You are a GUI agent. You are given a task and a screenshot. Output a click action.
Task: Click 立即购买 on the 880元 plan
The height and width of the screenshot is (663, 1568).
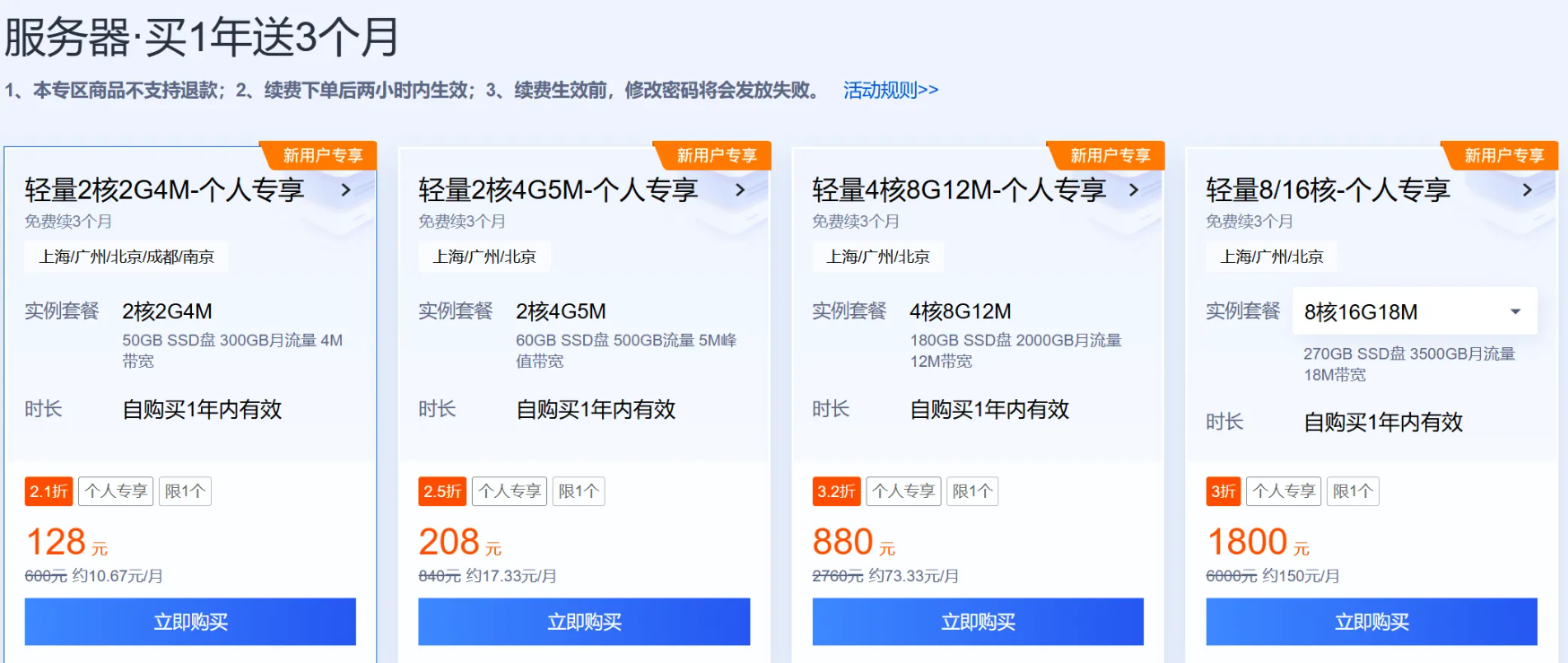[977, 622]
